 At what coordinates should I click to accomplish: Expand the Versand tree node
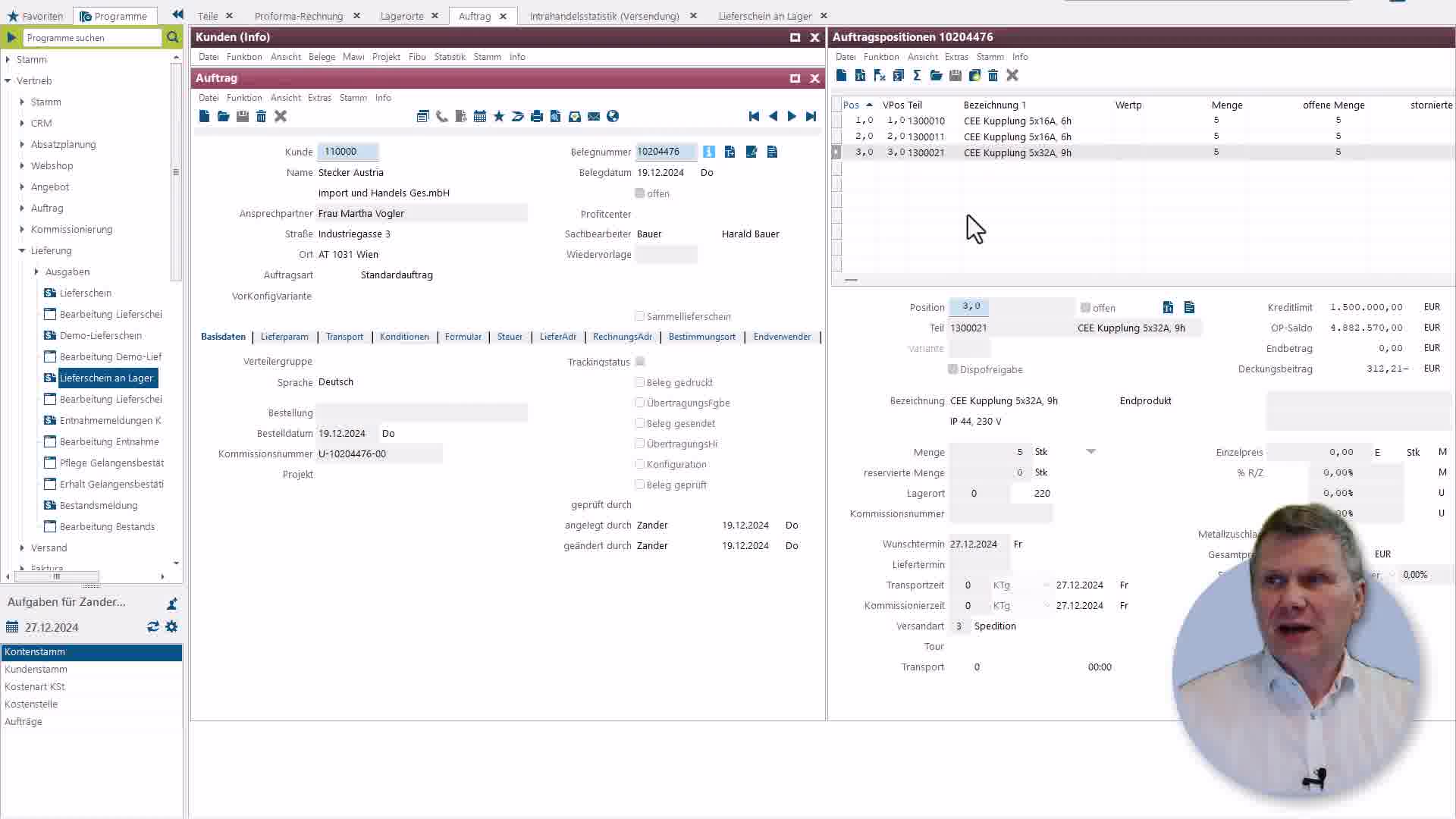tap(22, 548)
